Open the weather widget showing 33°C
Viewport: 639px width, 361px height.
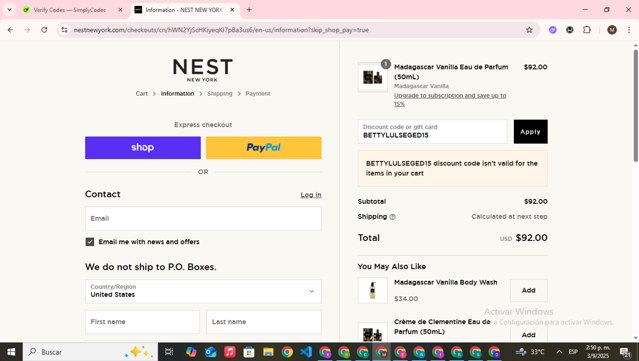point(530,352)
